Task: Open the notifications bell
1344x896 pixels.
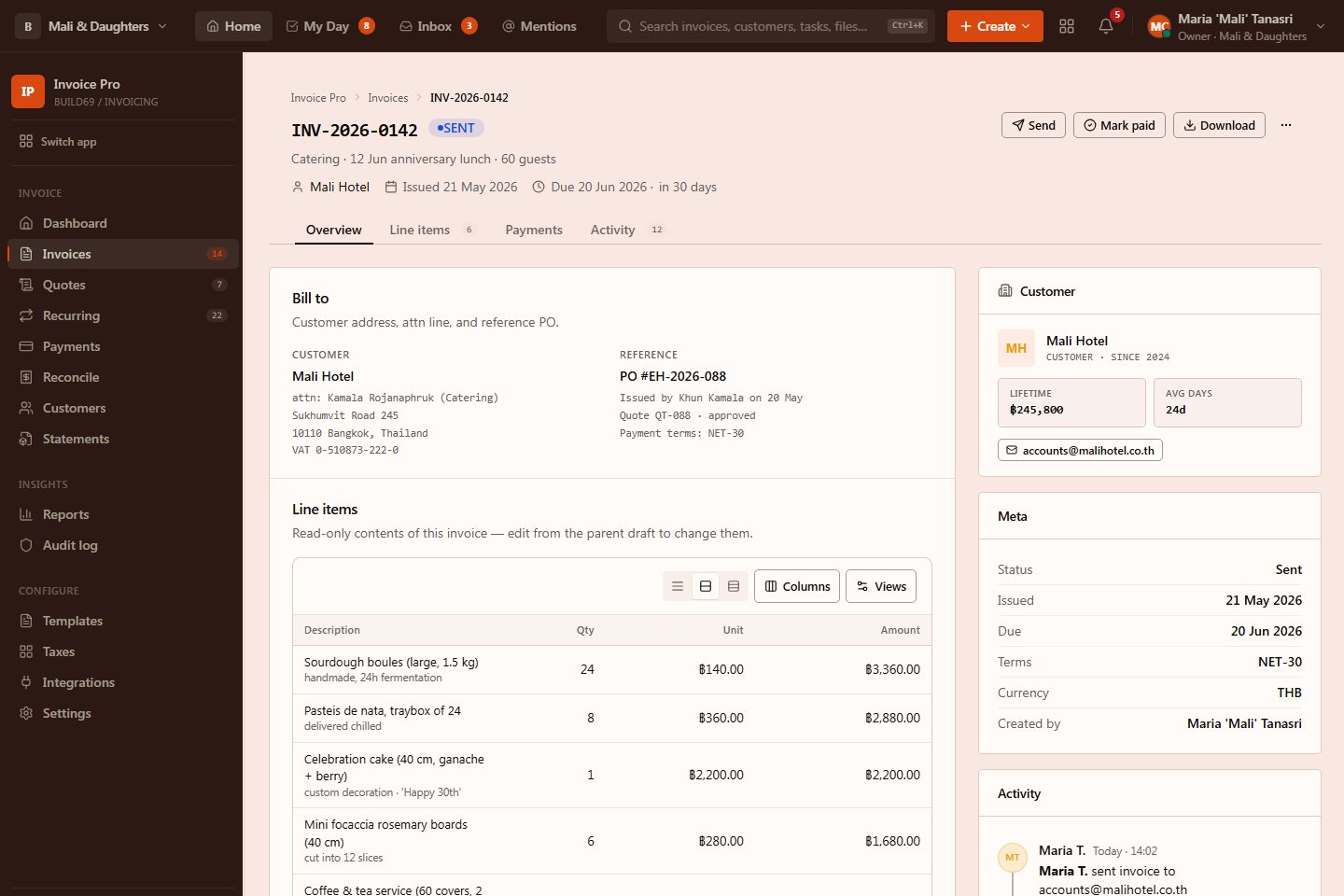Action: (1106, 26)
